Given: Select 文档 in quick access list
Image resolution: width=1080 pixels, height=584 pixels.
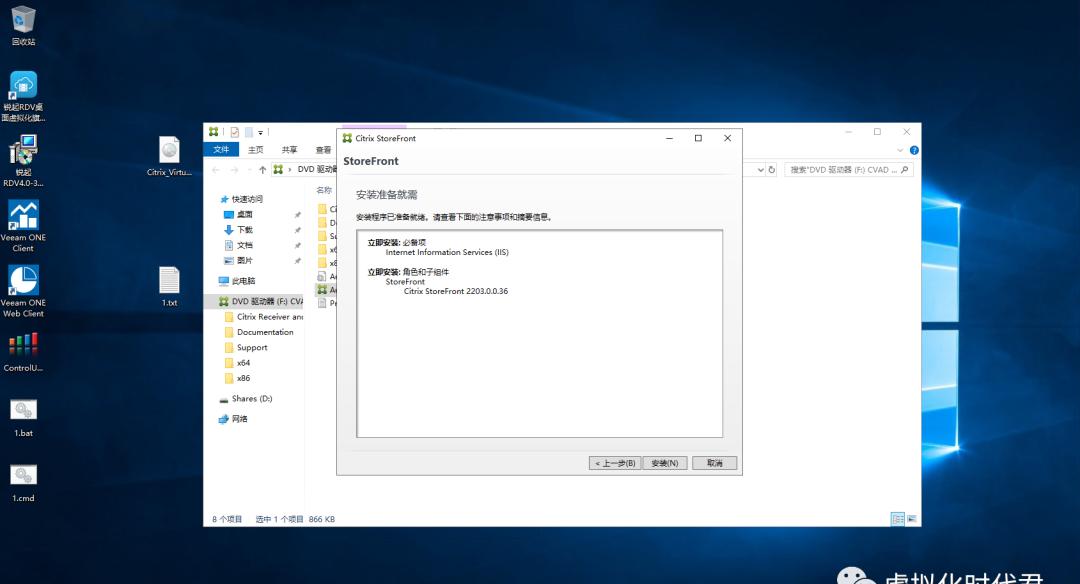Looking at the screenshot, I should tap(244, 245).
